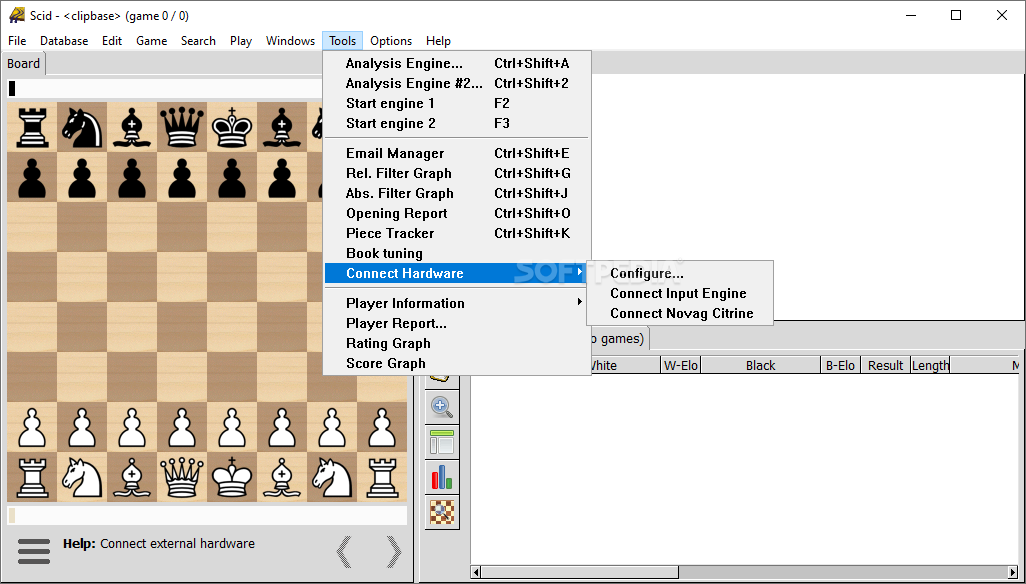Image resolution: width=1026 pixels, height=584 pixels.
Task: Select Book tuning
Action: pos(457,253)
